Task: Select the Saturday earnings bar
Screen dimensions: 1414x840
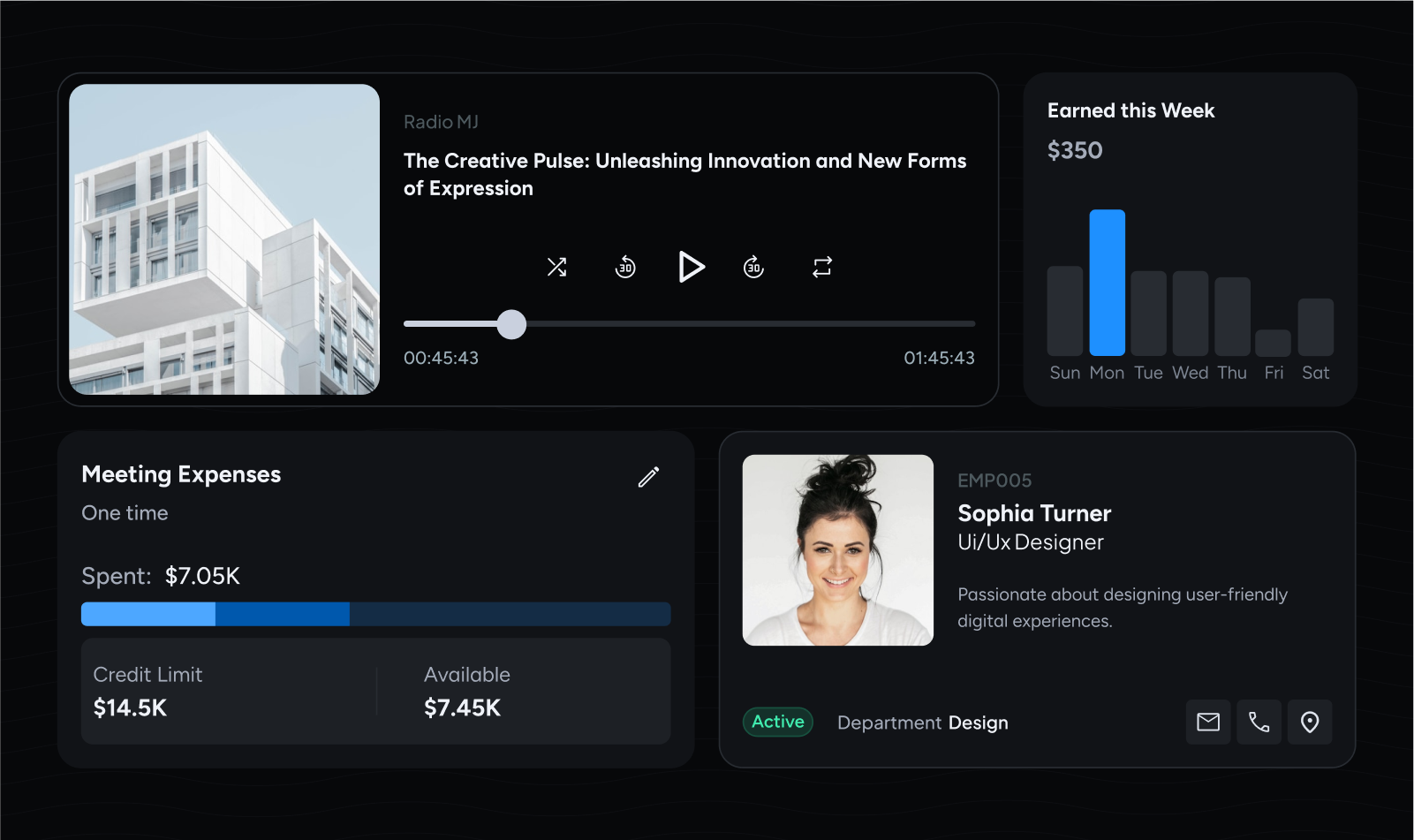Action: pos(1315,327)
